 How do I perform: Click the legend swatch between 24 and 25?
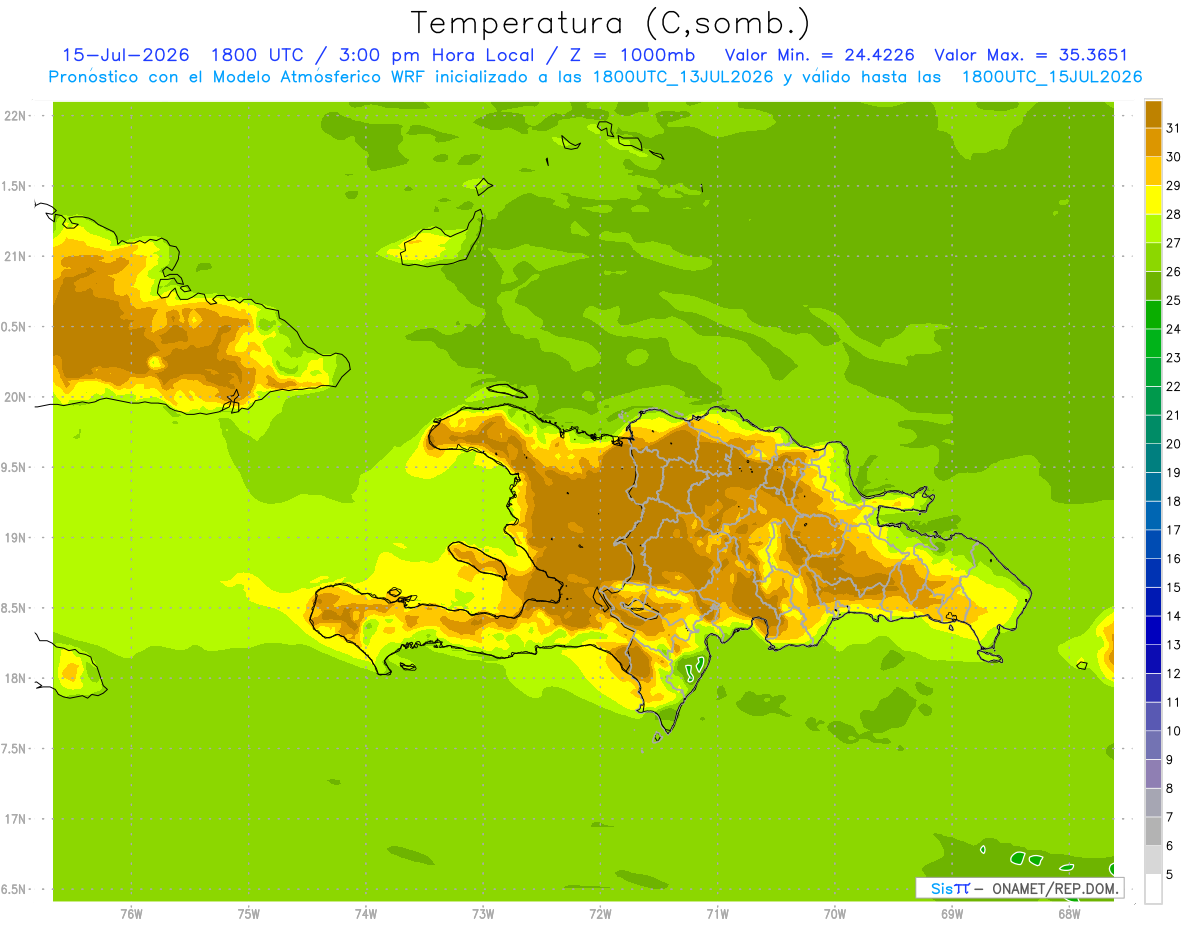[1153, 315]
